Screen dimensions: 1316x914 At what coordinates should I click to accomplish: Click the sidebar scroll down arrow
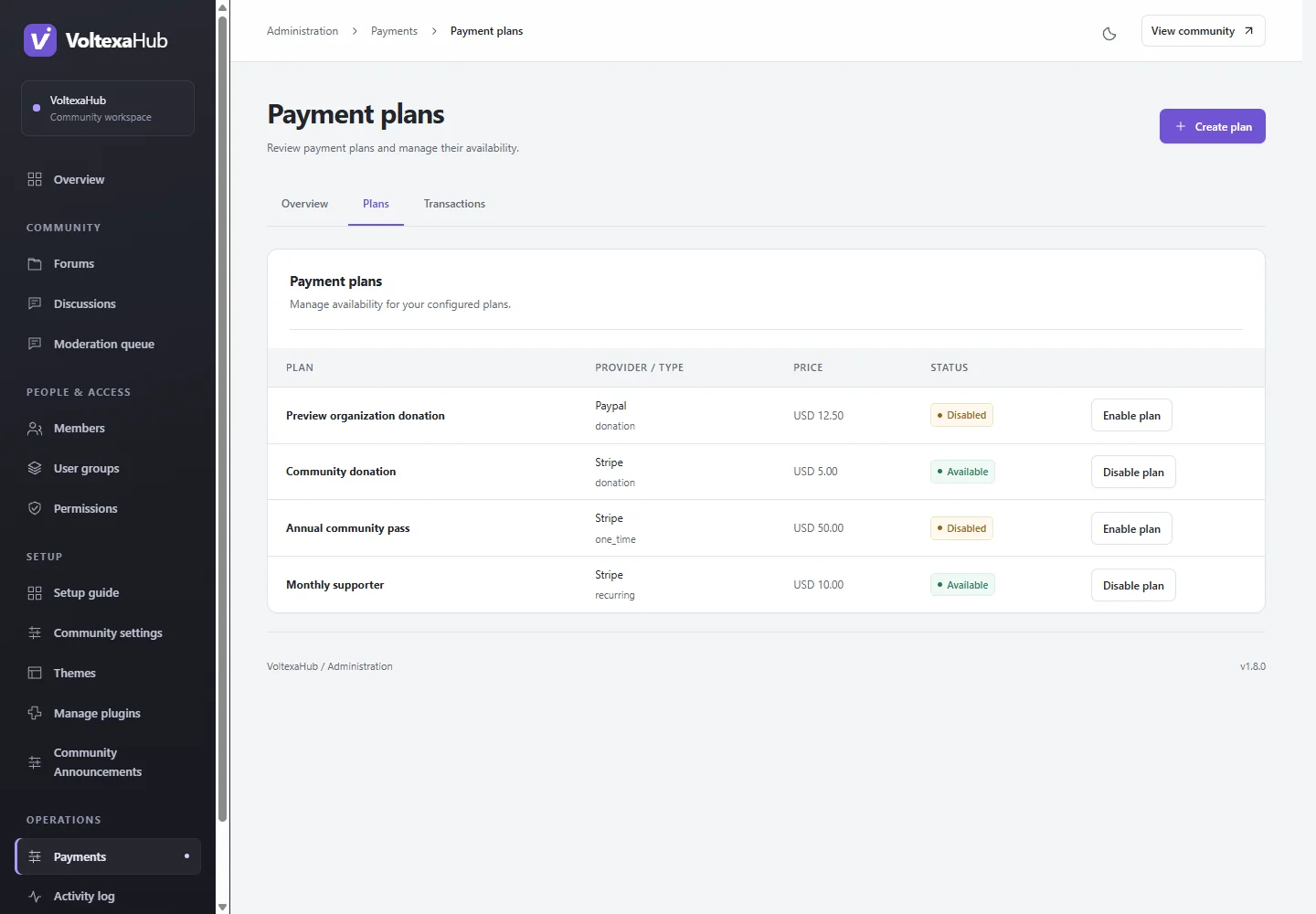click(222, 907)
